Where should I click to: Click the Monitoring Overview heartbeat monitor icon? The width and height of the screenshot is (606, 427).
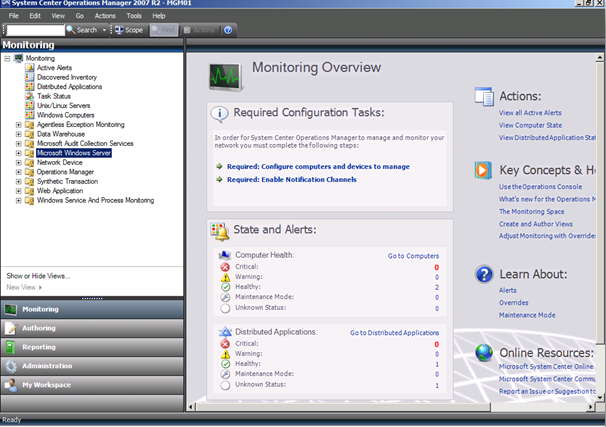tap(225, 77)
